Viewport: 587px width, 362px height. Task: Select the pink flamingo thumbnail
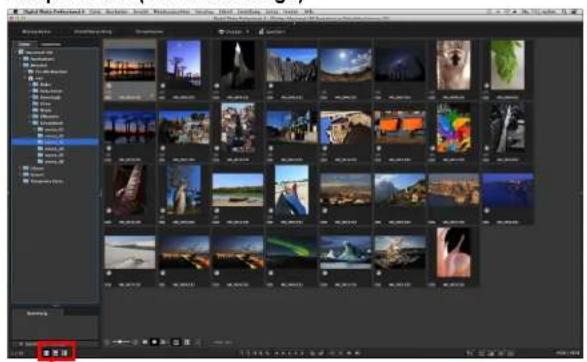click(x=453, y=253)
